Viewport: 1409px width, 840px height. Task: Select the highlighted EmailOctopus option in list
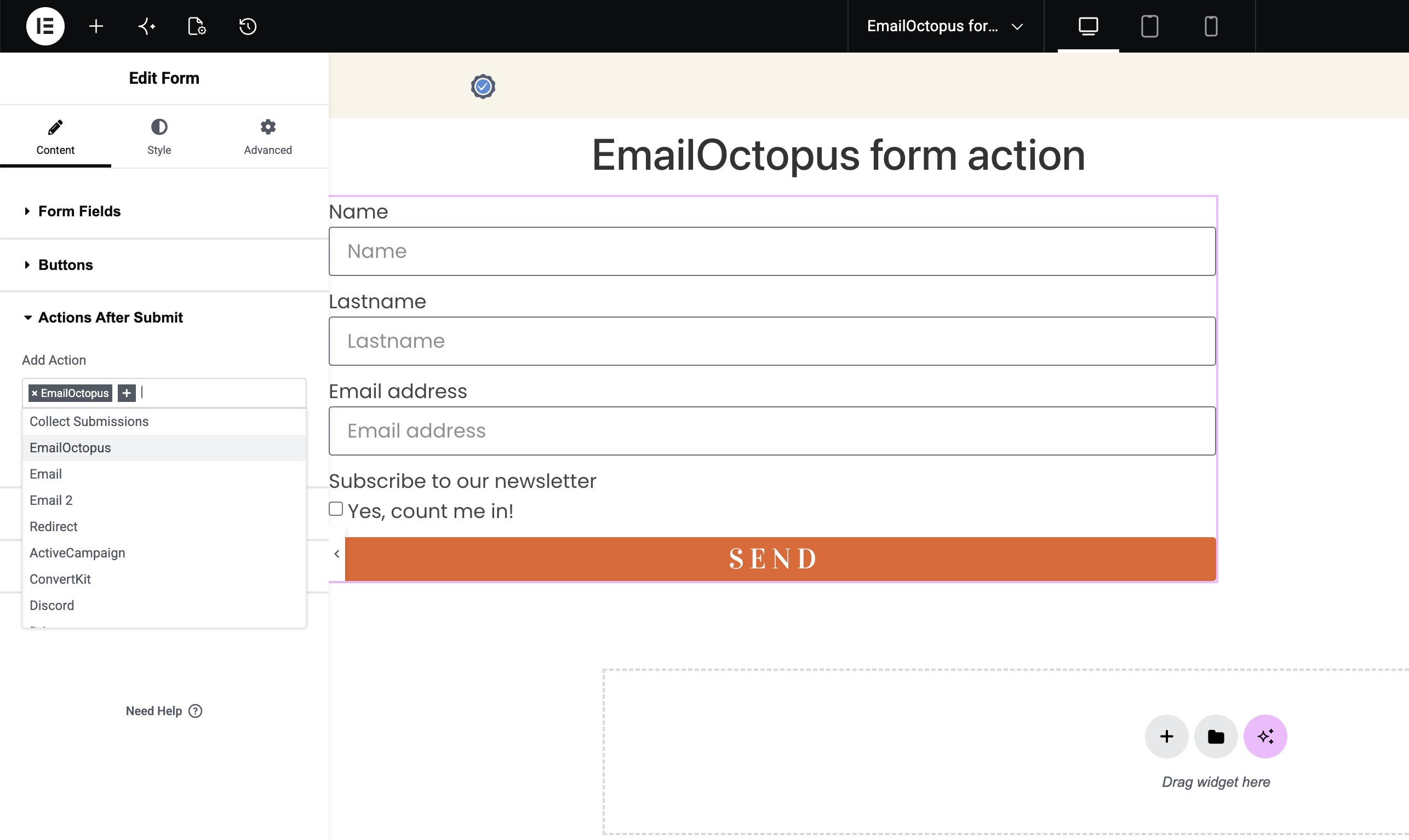click(x=164, y=448)
